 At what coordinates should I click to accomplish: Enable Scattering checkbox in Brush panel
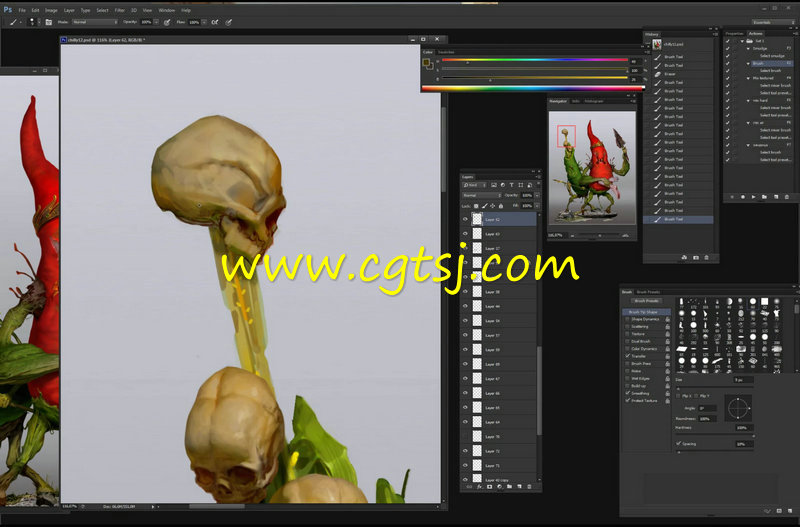pyautogui.click(x=628, y=327)
